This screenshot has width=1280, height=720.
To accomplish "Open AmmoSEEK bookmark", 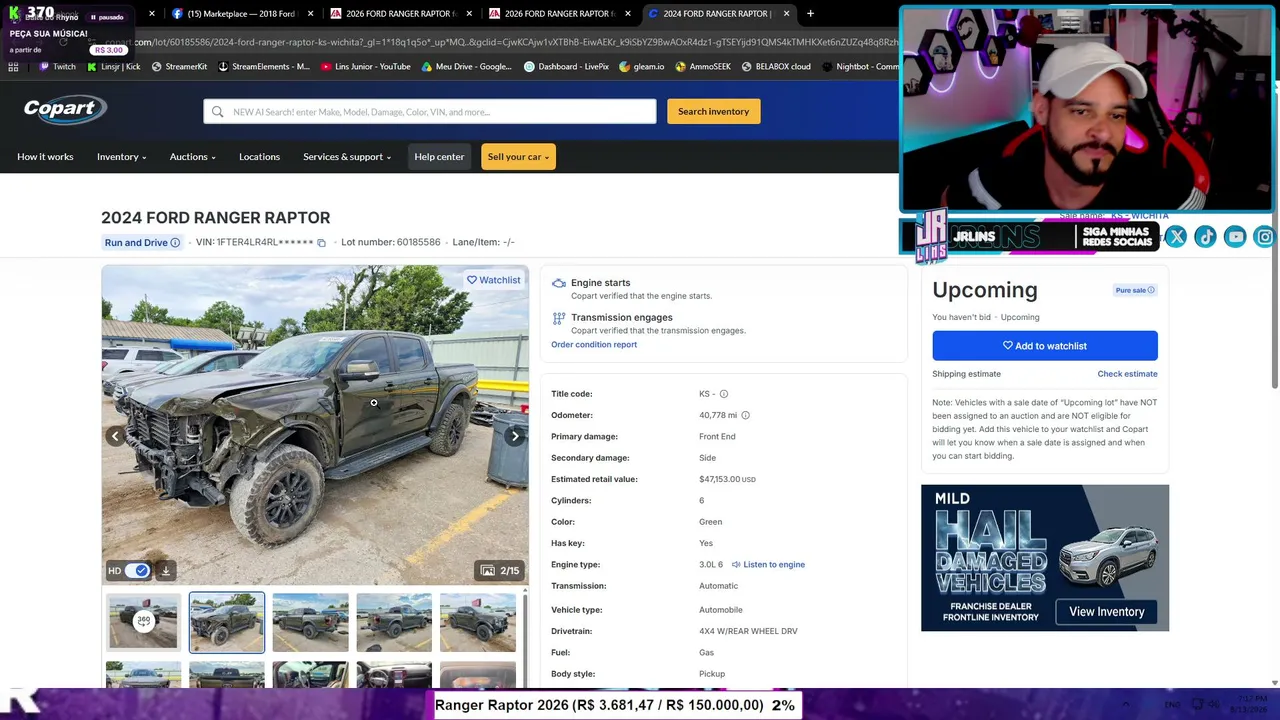I will (703, 67).
